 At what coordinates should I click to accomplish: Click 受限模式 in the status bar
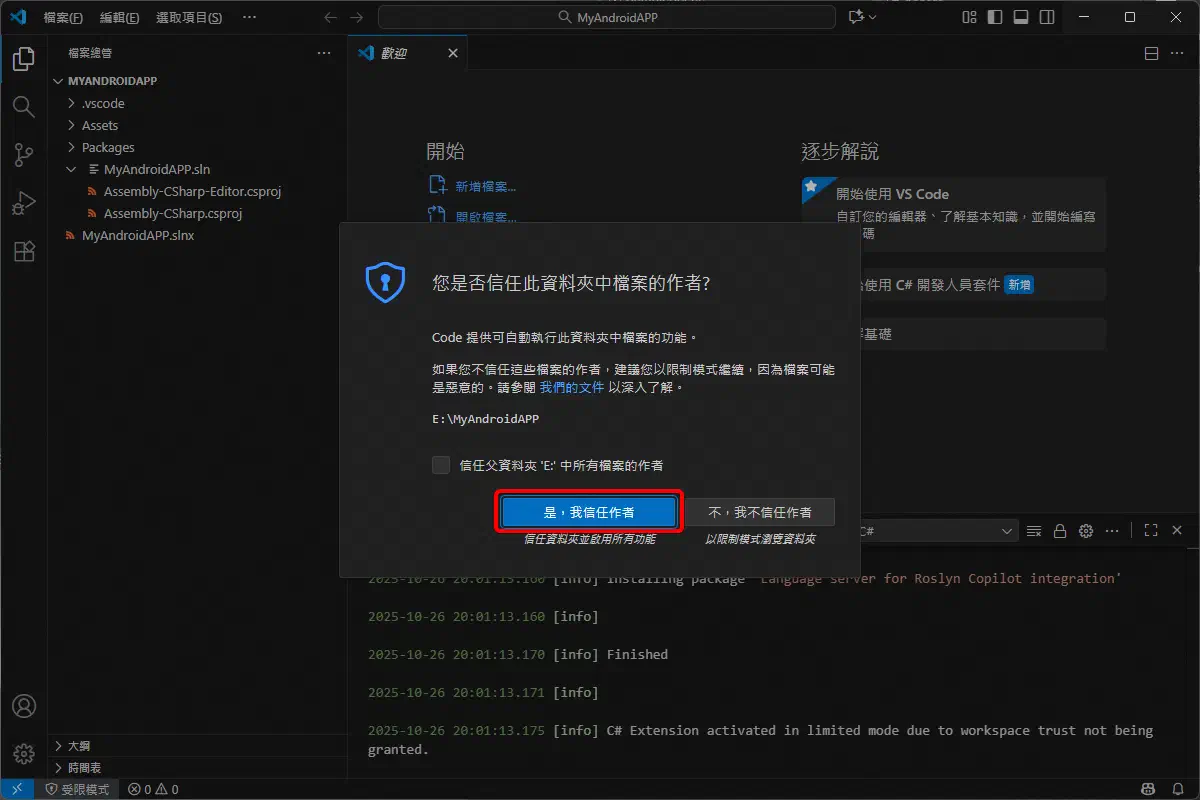(79, 789)
